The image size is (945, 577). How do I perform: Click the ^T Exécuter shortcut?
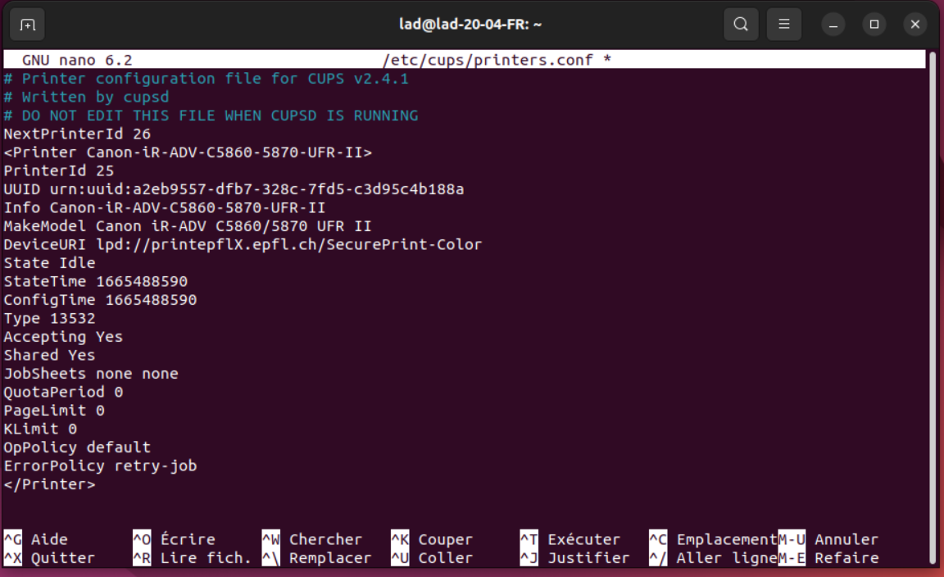click(570, 540)
